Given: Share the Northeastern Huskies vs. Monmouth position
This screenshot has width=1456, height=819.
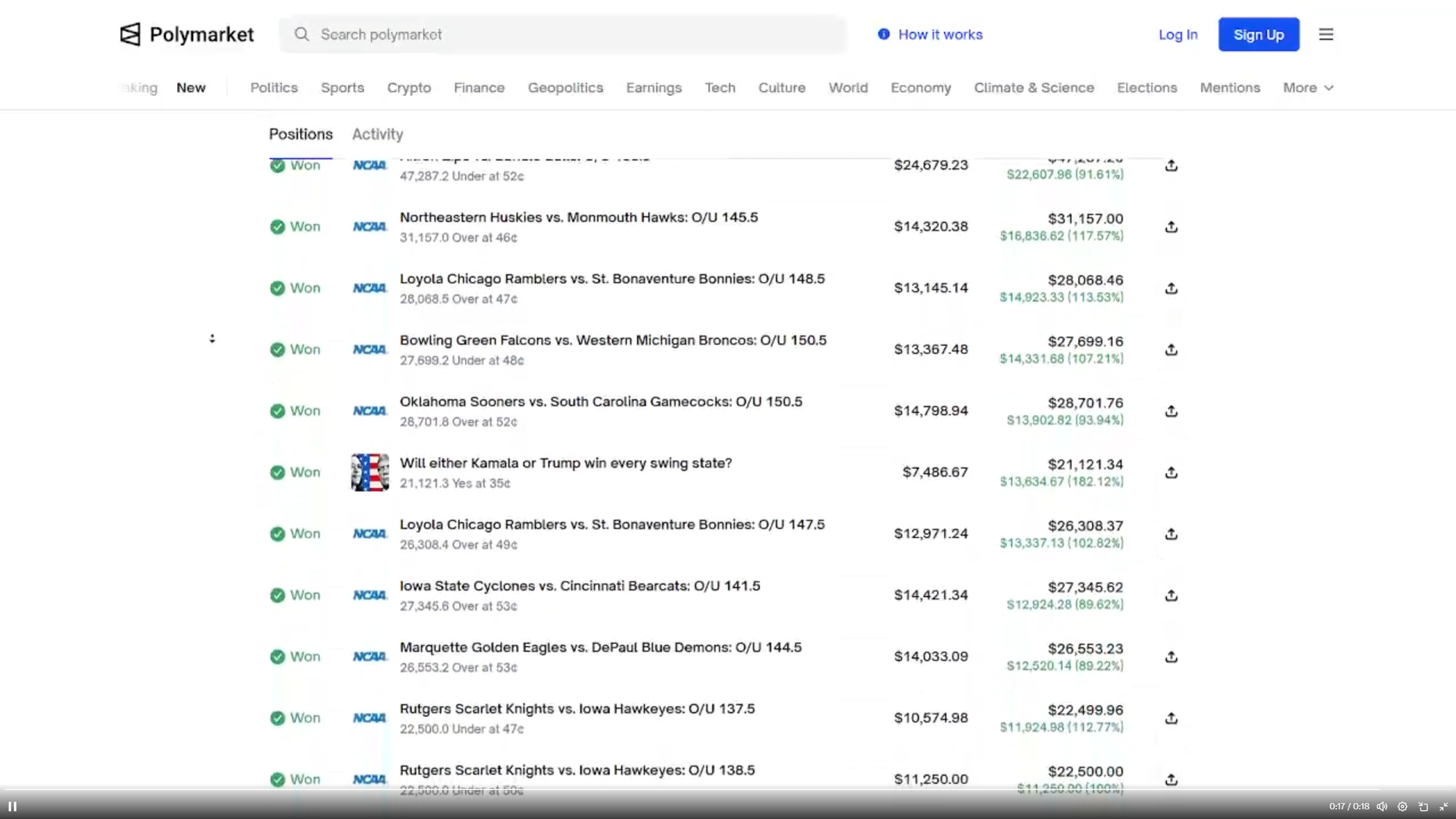Looking at the screenshot, I should coord(1171,227).
